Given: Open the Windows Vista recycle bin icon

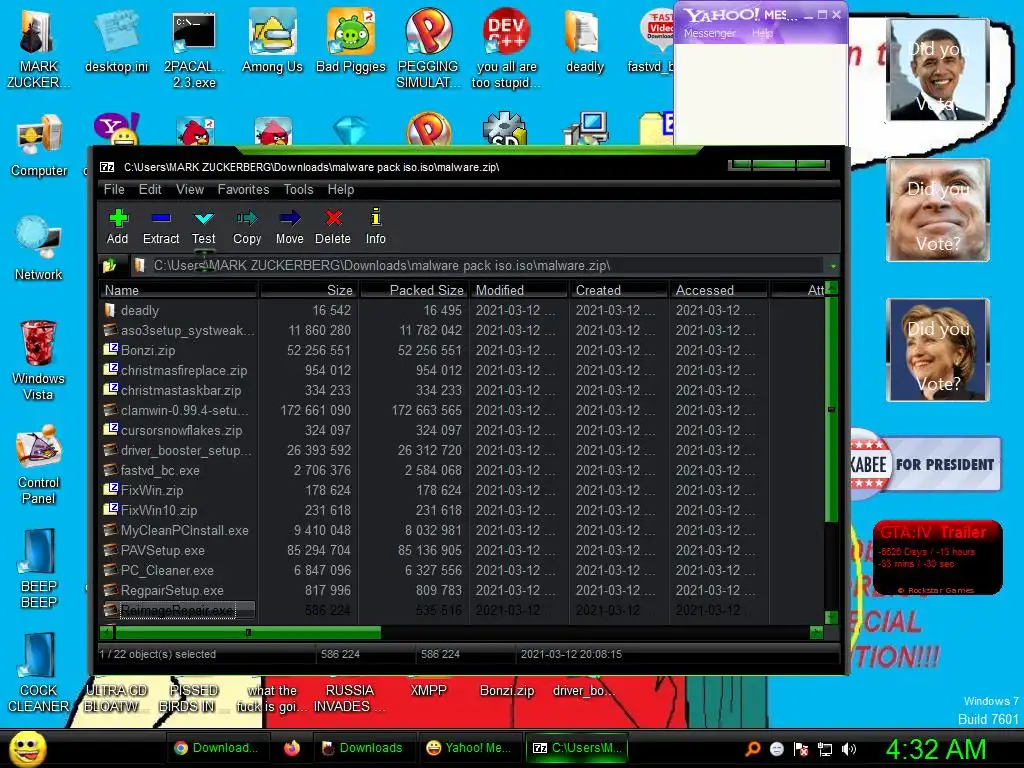Looking at the screenshot, I should pyautogui.click(x=38, y=360).
